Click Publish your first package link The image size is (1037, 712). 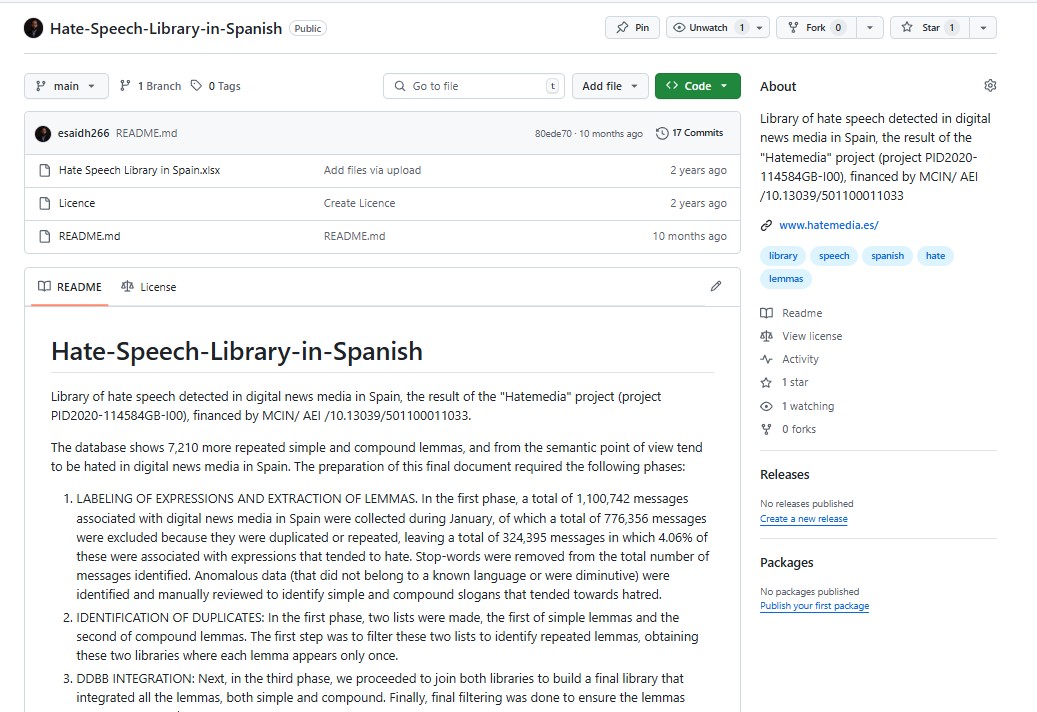[x=815, y=606]
